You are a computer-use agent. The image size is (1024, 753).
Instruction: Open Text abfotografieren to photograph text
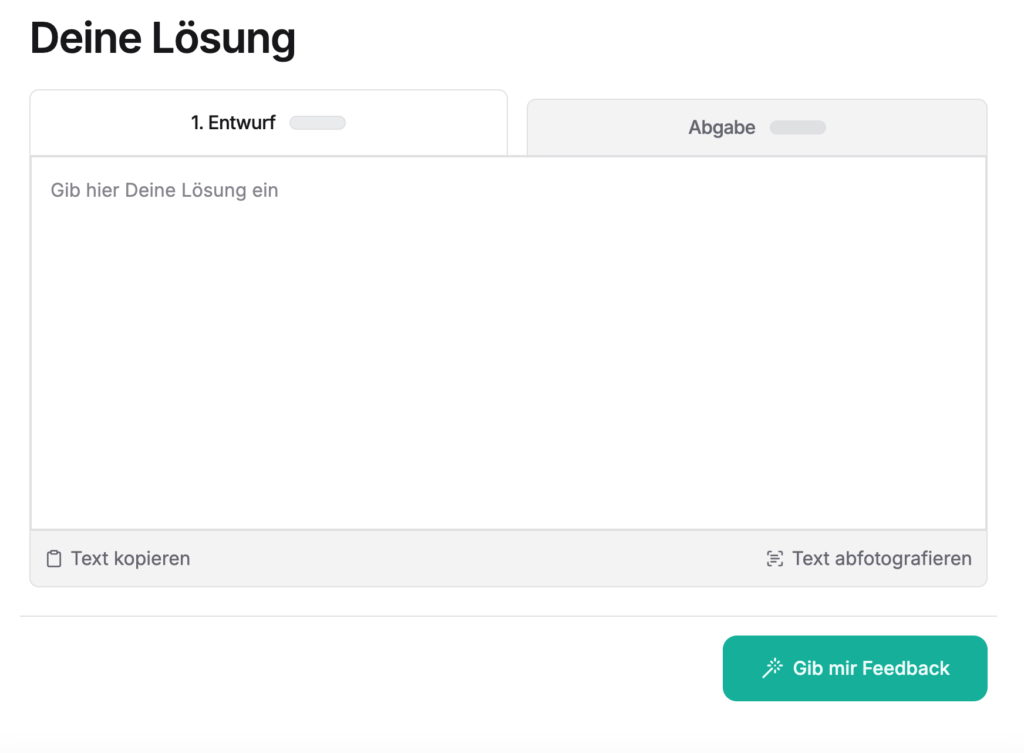pyautogui.click(x=869, y=559)
